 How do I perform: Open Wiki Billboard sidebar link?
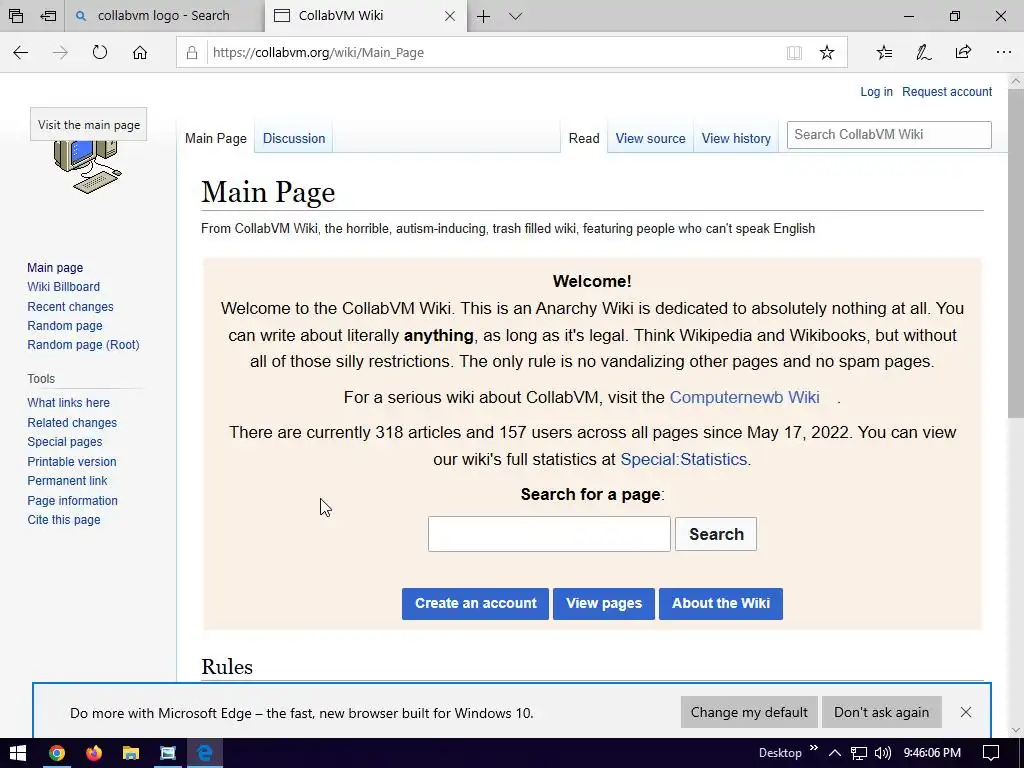pos(63,287)
